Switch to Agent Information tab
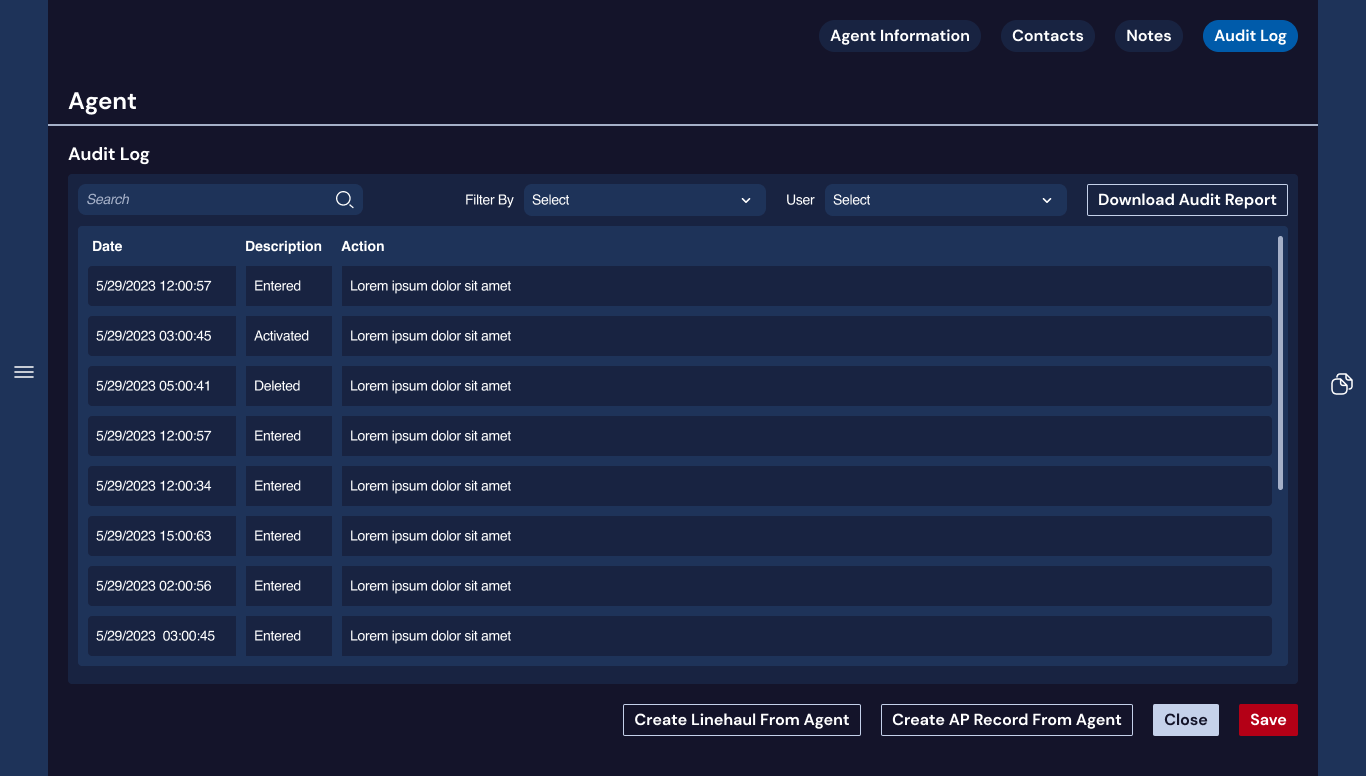This screenshot has width=1366, height=776. click(900, 36)
